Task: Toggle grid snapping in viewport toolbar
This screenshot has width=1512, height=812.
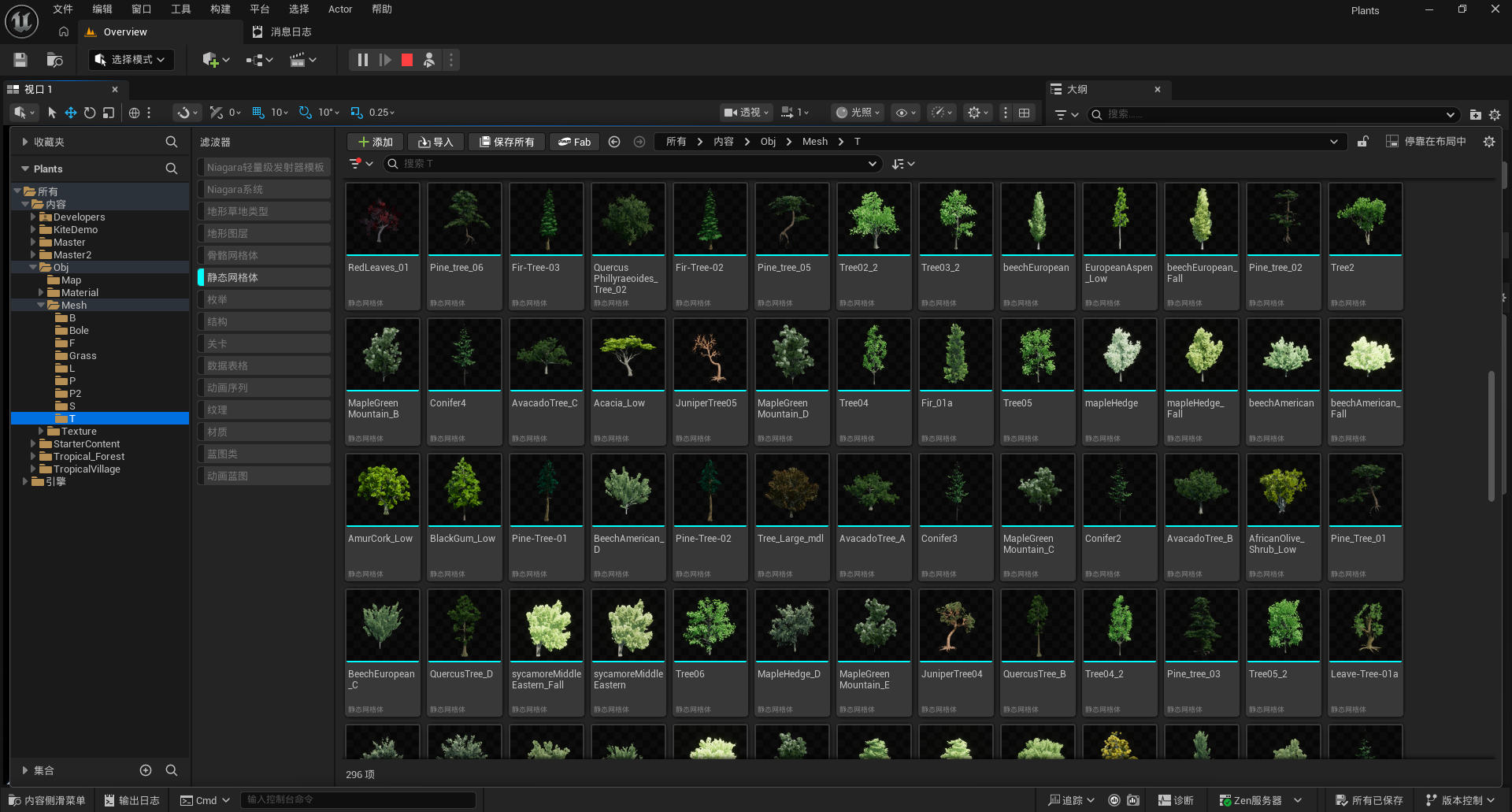Action: tap(258, 113)
